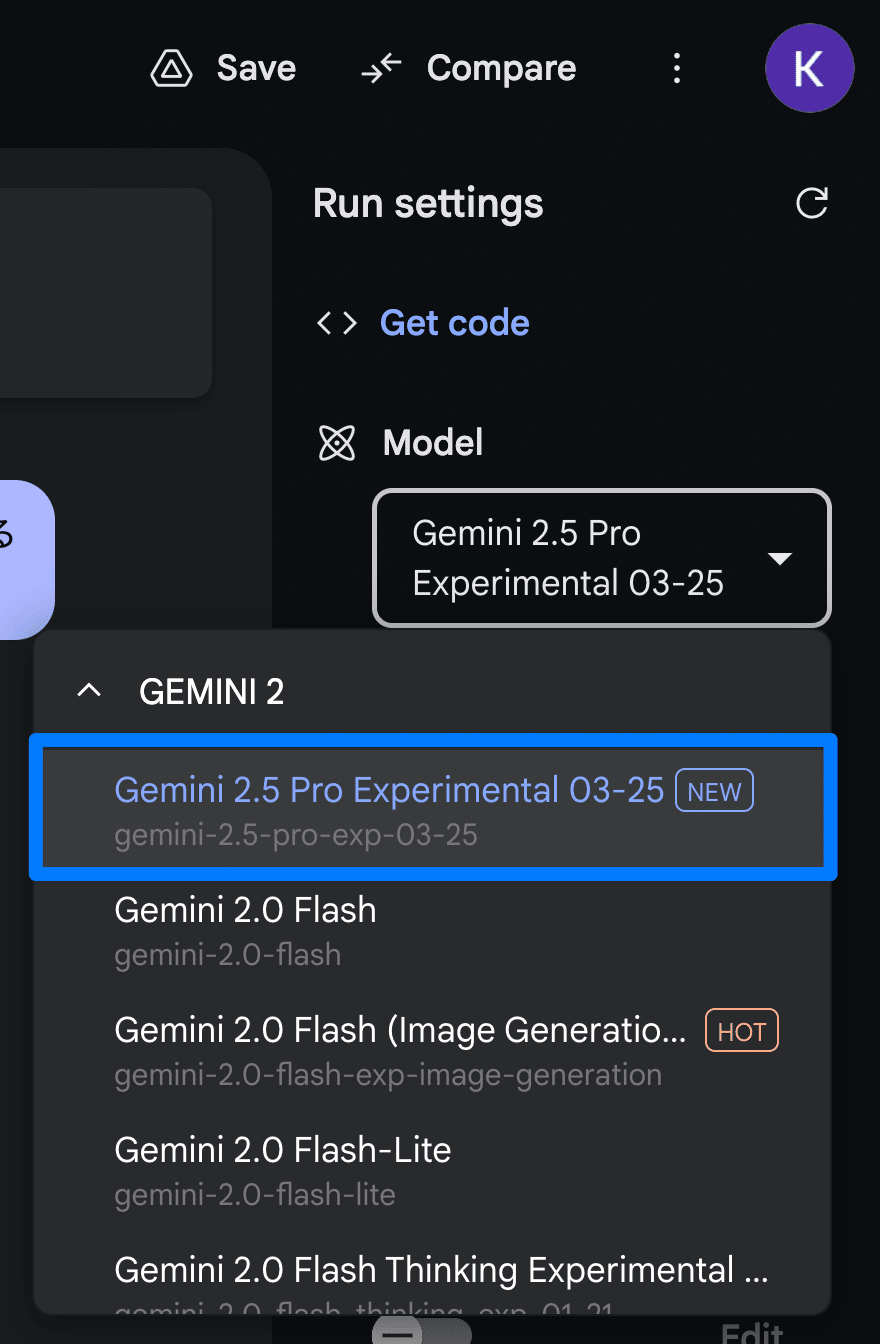Click the model selector dropdown arrow
This screenshot has height=1344, width=880.
pyautogui.click(x=779, y=558)
